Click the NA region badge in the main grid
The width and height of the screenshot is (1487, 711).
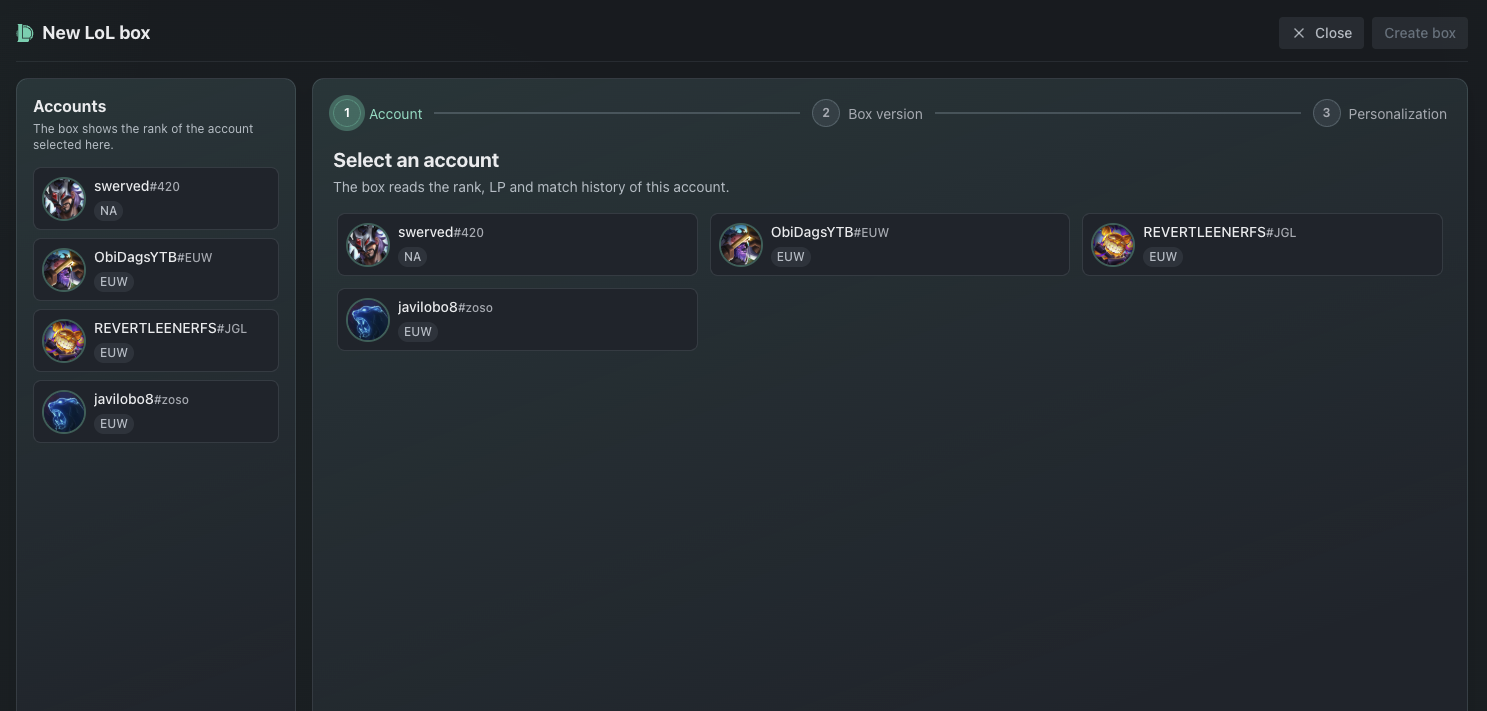pos(412,257)
